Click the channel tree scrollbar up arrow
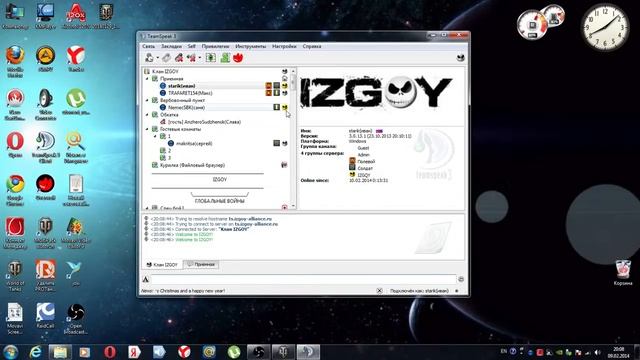Image resolution: width=640 pixels, height=360 pixels. (293, 71)
